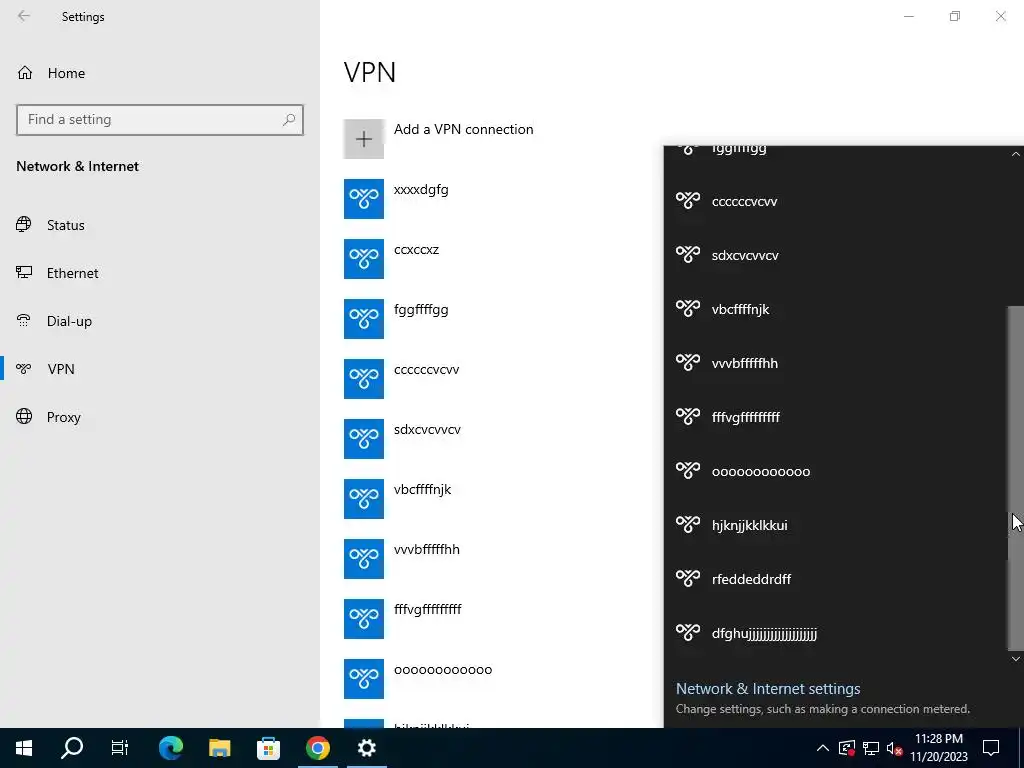The width and height of the screenshot is (1024, 768).
Task: Select the vvvbfffffhh VPN icon in Settings
Action: (364, 559)
